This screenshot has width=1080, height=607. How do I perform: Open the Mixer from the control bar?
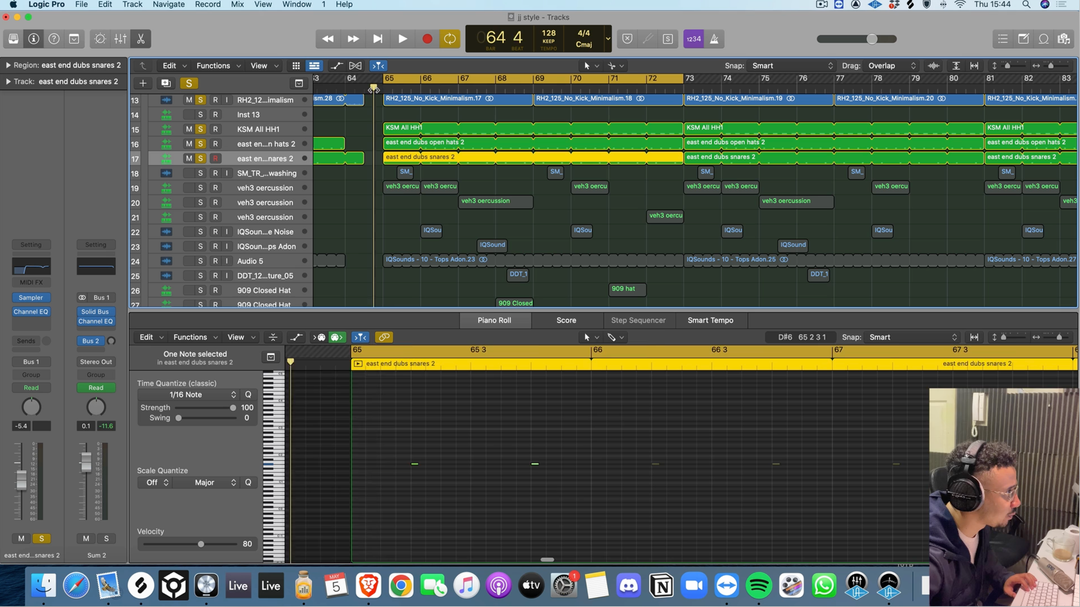pyautogui.click(x=120, y=39)
